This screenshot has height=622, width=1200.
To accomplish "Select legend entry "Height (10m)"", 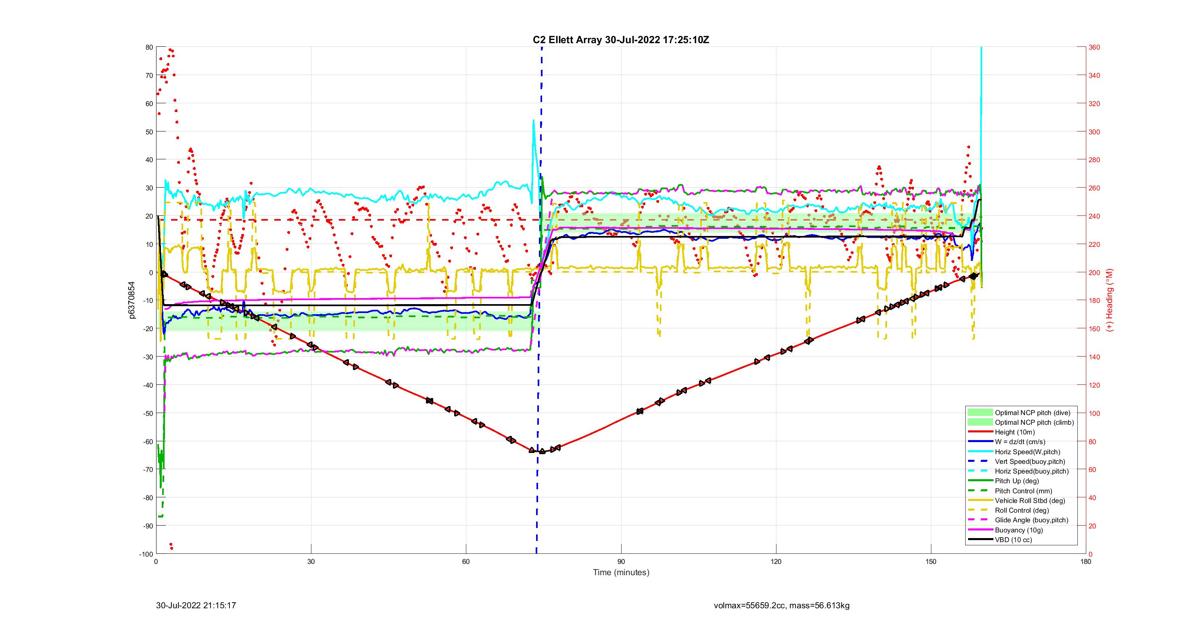I will (x=1015, y=431).
